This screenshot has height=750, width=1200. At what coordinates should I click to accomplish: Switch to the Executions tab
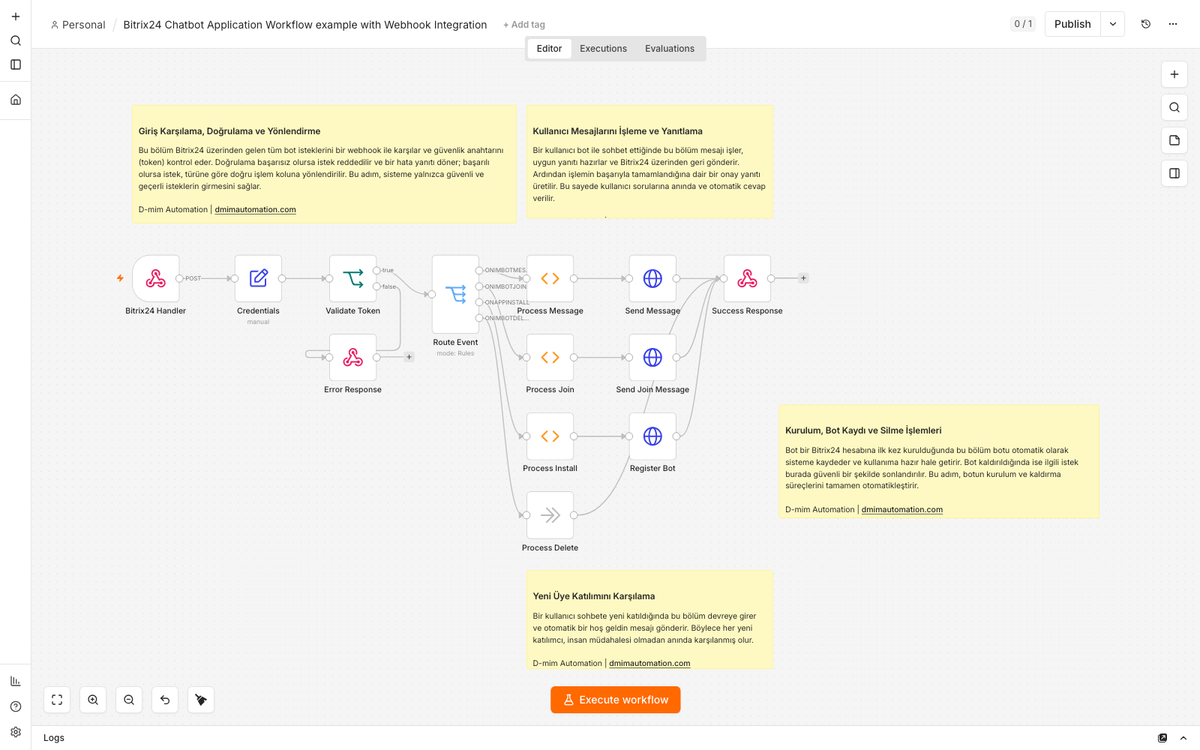(603, 48)
